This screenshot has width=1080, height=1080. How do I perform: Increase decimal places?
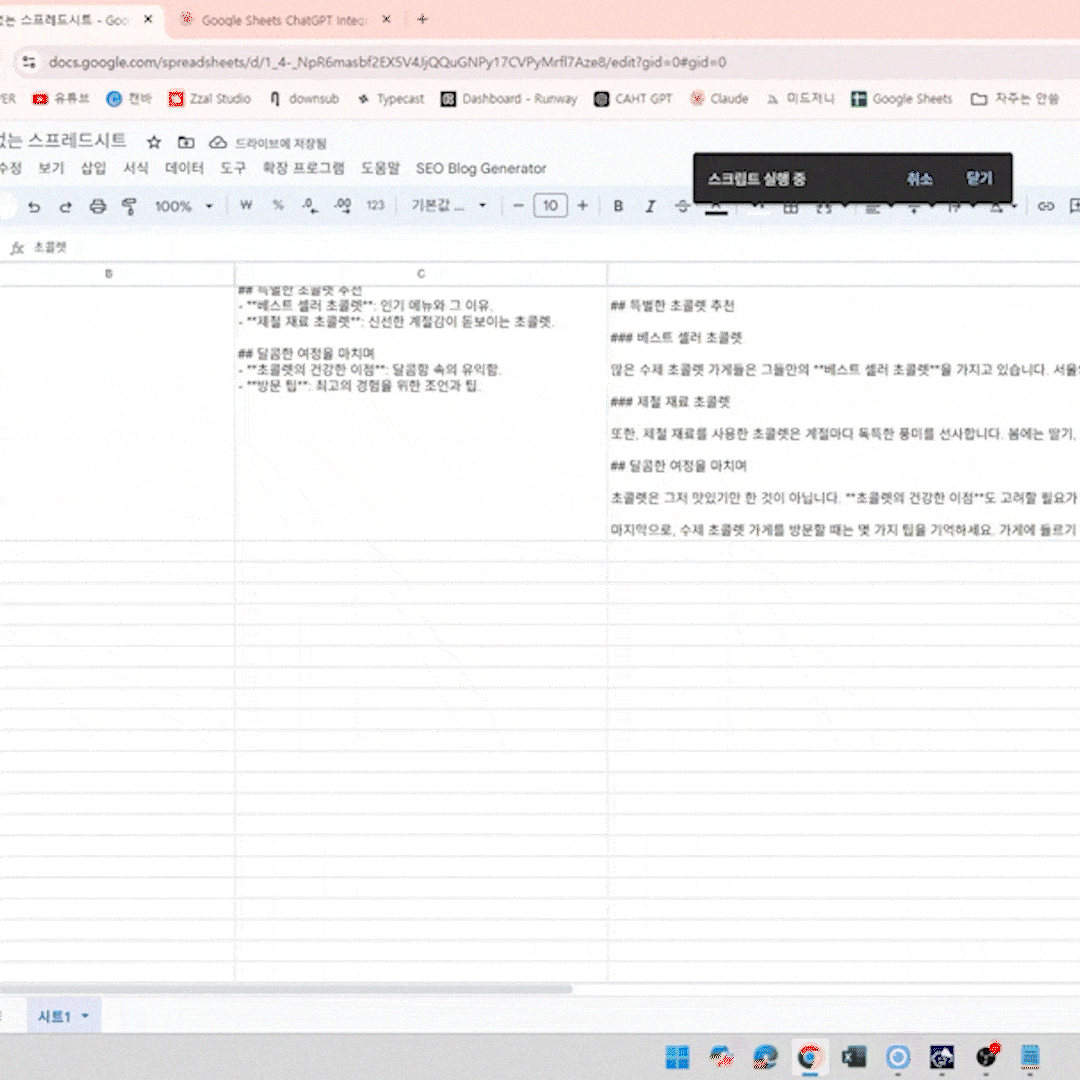[342, 205]
